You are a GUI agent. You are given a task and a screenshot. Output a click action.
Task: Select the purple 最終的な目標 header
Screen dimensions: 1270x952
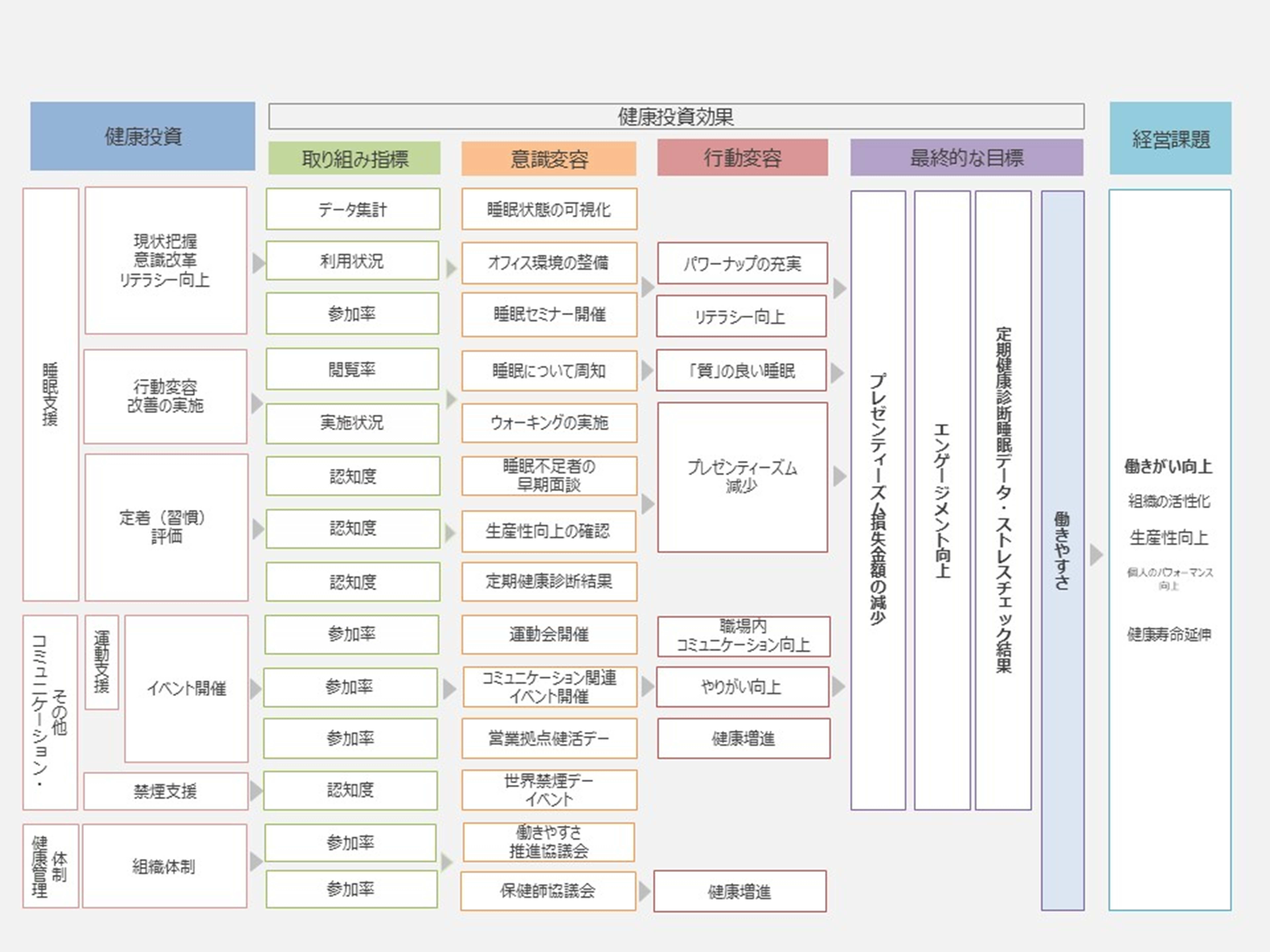coord(967,157)
